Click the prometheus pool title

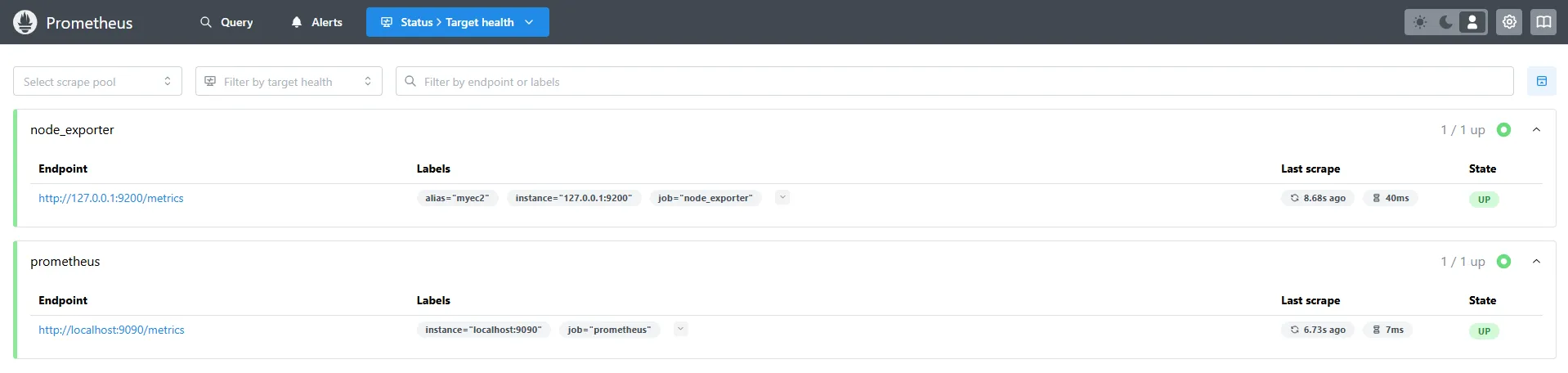(65, 261)
